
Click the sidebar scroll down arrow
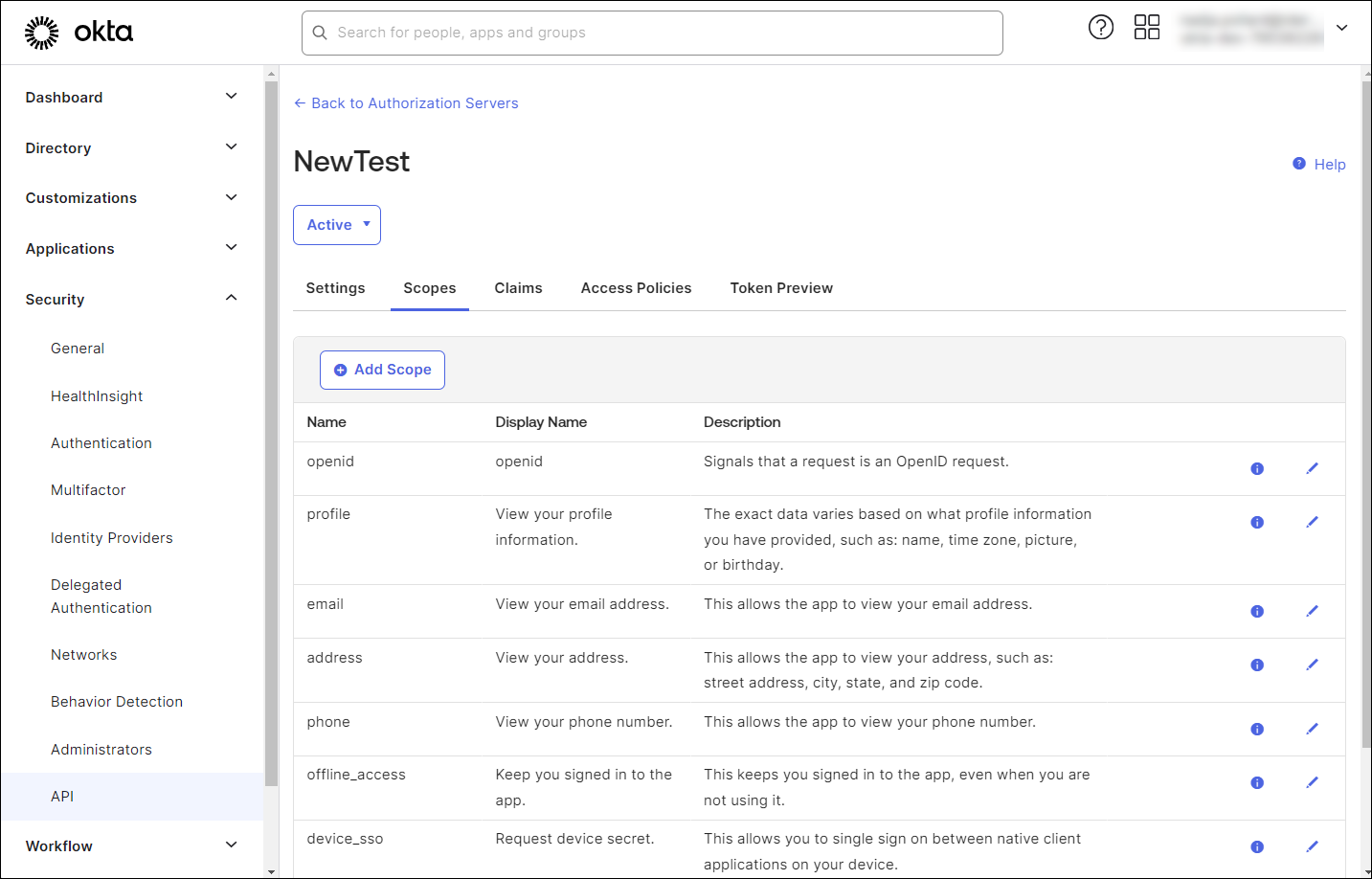point(271,871)
